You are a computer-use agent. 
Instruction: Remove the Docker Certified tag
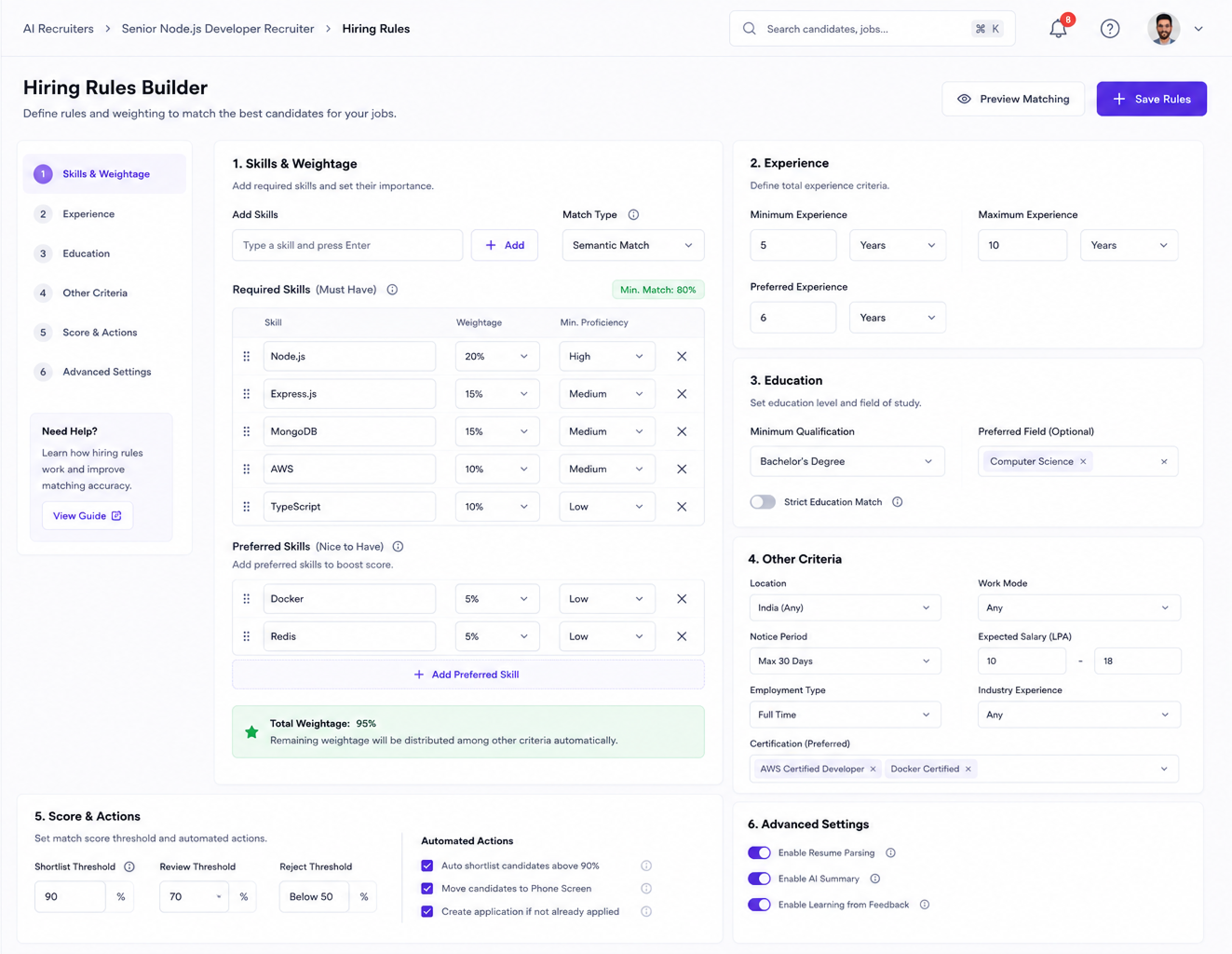coord(968,770)
